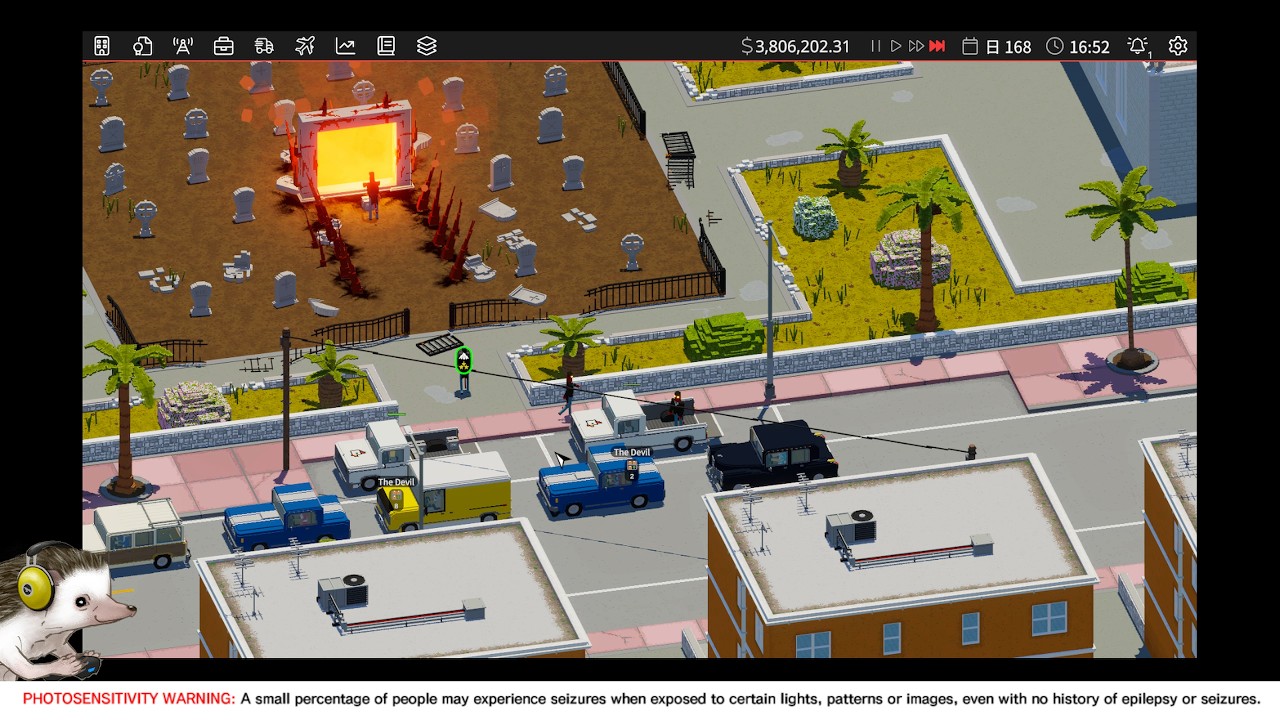Screen dimensions: 1280x720
Task: Select the black taxi cab
Action: pyautogui.click(x=772, y=454)
